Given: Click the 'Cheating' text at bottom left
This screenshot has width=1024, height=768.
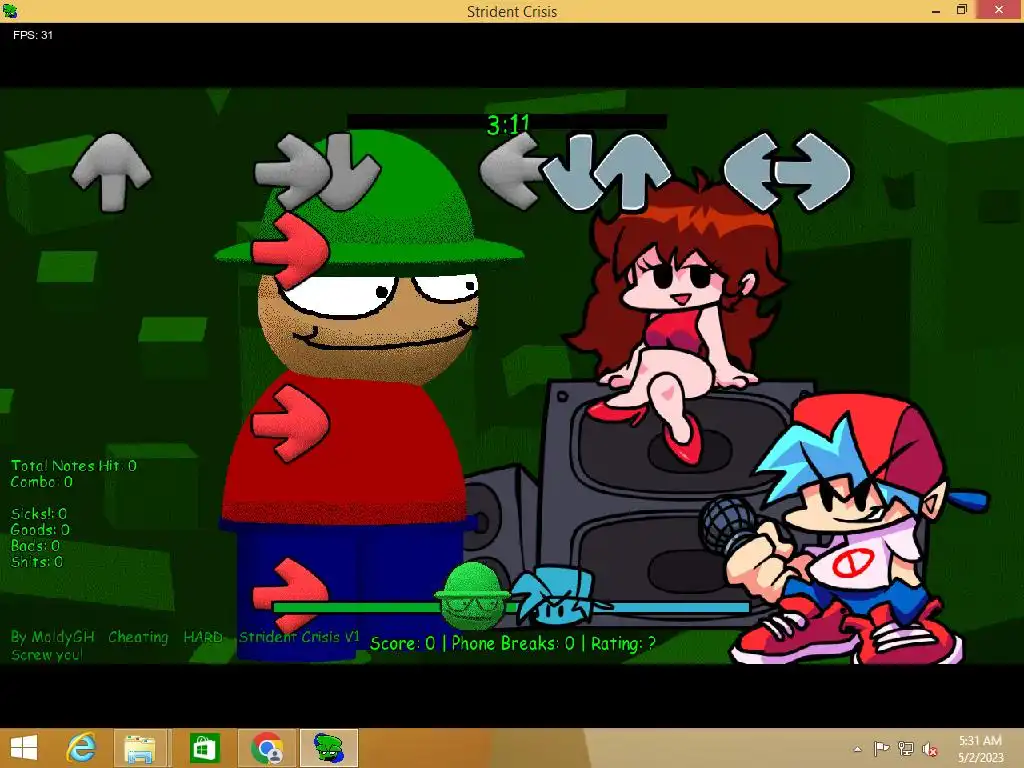Looking at the screenshot, I should (138, 637).
